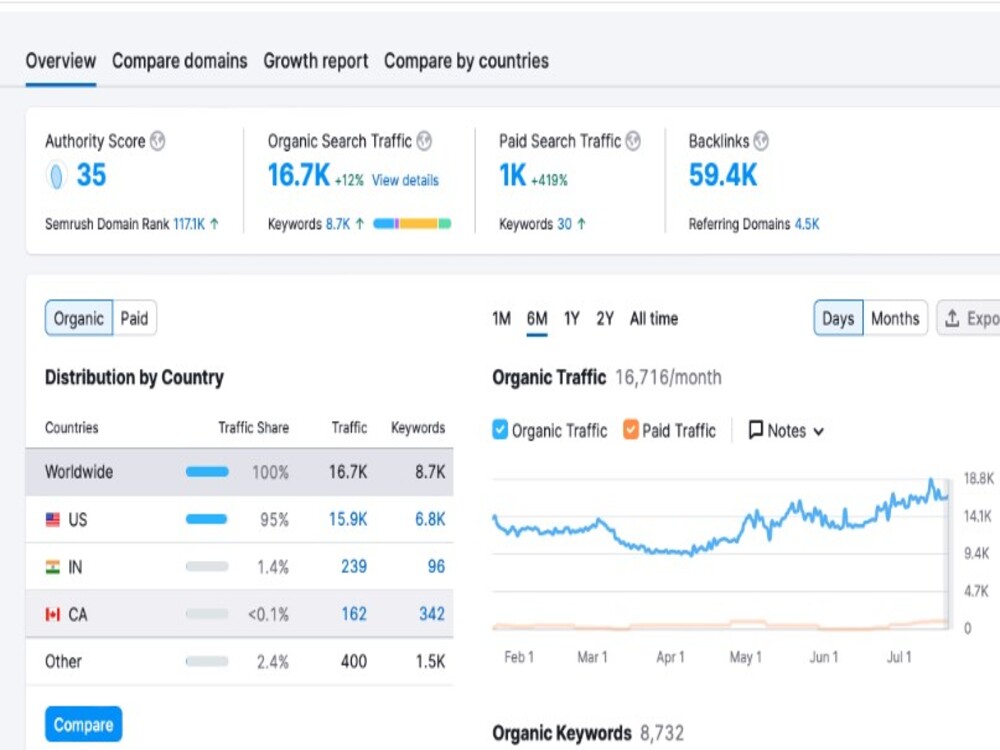Click the Compare button
Screen dimensions: 1000x750
point(83,724)
